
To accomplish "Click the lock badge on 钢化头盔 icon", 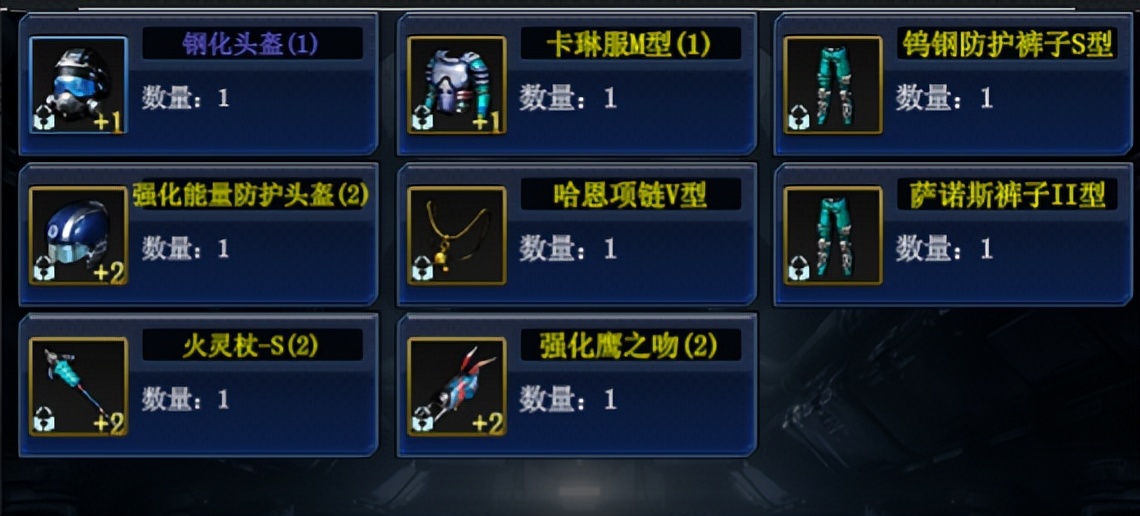I will [x=44, y=119].
